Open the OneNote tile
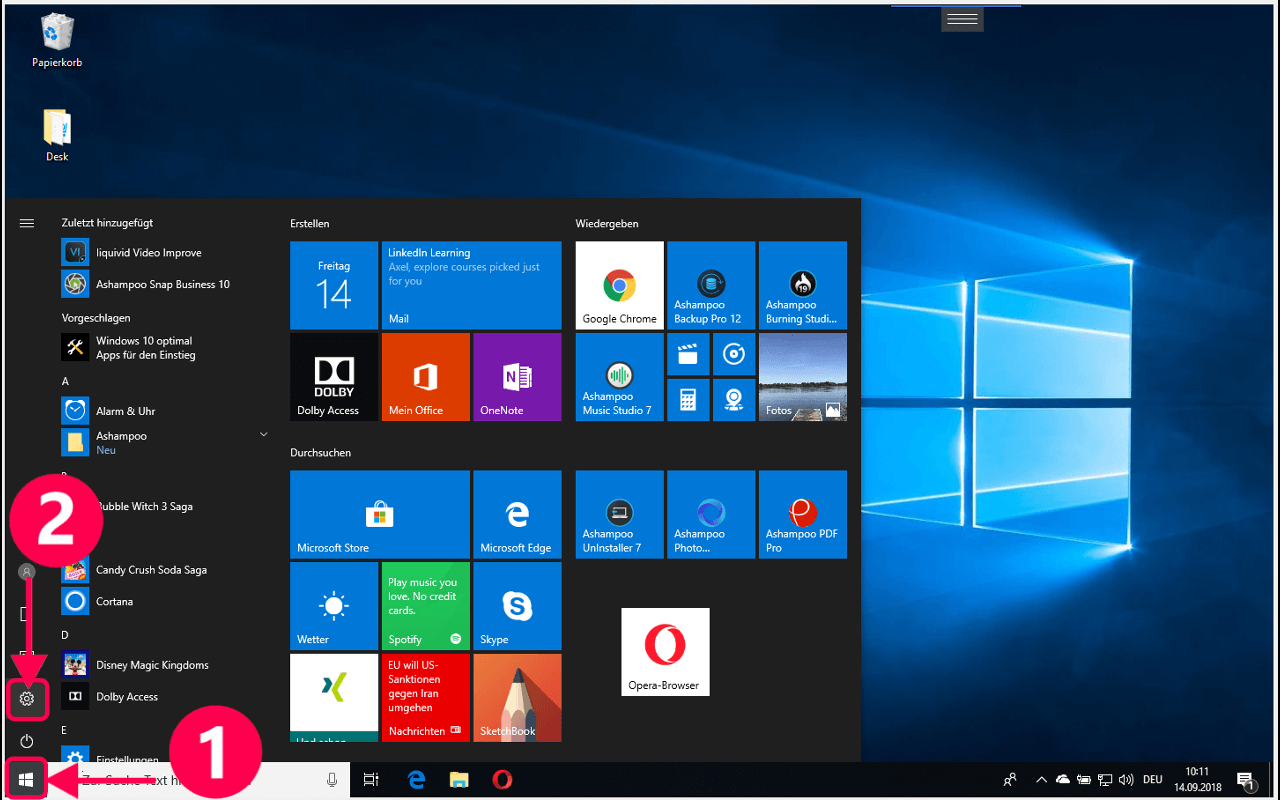Viewport: 1280px width, 800px height. 517,377
